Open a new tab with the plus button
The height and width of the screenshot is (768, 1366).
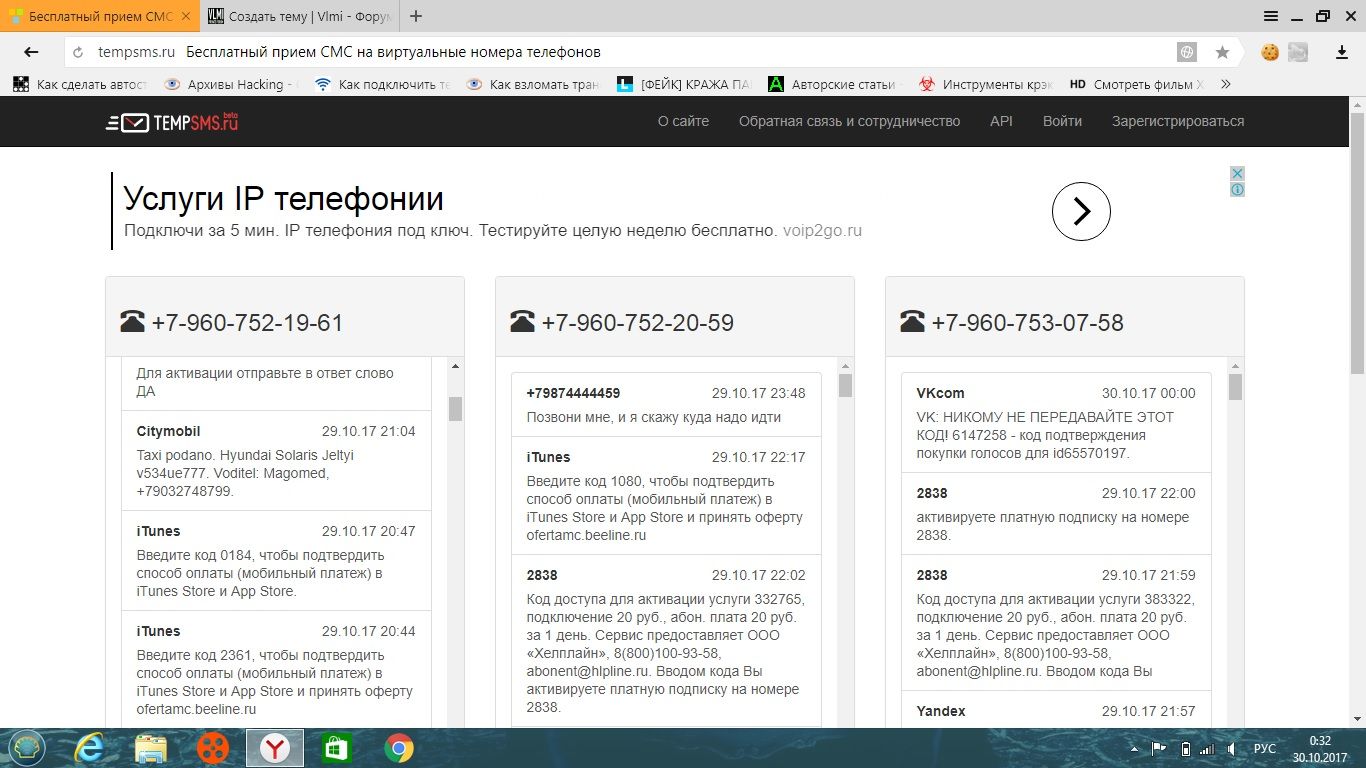(416, 16)
